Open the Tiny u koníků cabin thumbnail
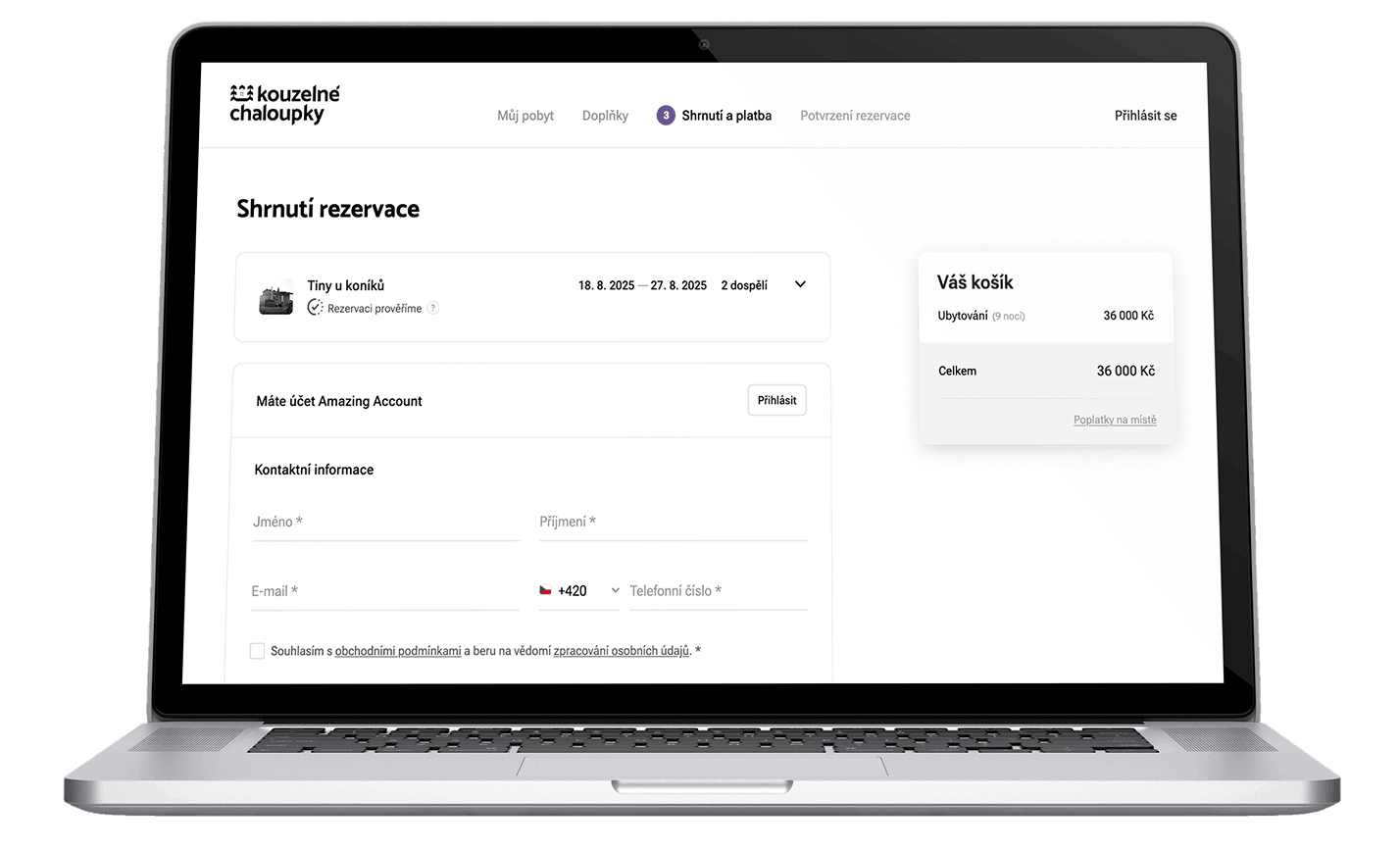Viewport: 1400px width, 850px height. (275, 297)
